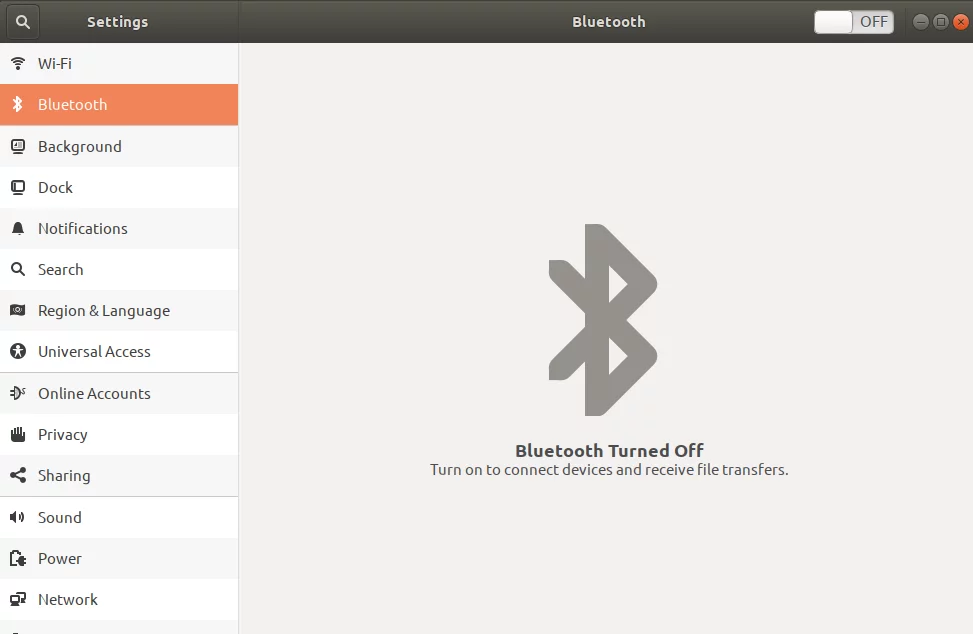This screenshot has width=973, height=634.
Task: Go to Privacy settings
Action: click(119, 434)
